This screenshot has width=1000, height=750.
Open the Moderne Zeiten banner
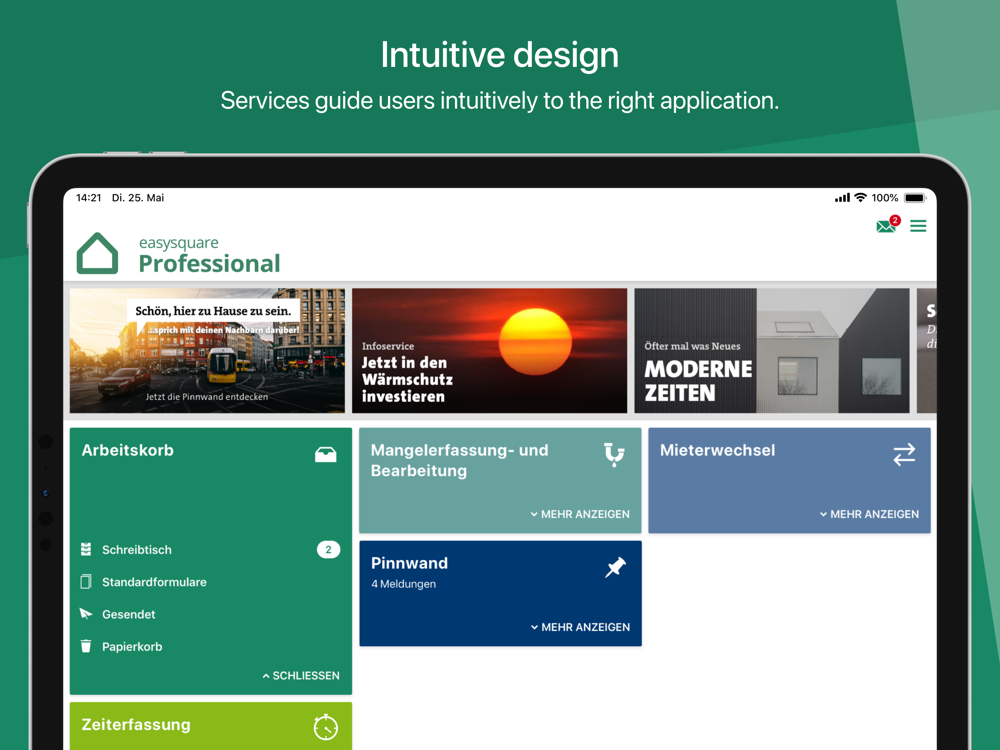[772, 350]
